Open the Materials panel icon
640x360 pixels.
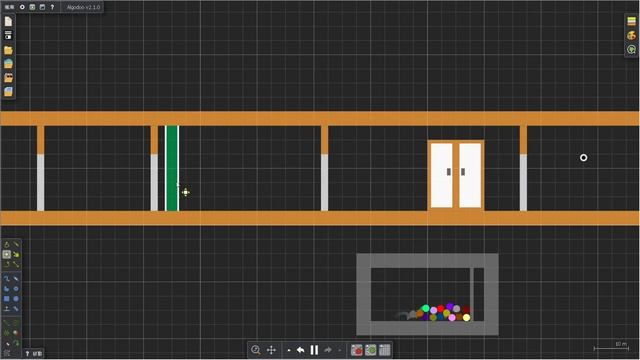pos(631,21)
